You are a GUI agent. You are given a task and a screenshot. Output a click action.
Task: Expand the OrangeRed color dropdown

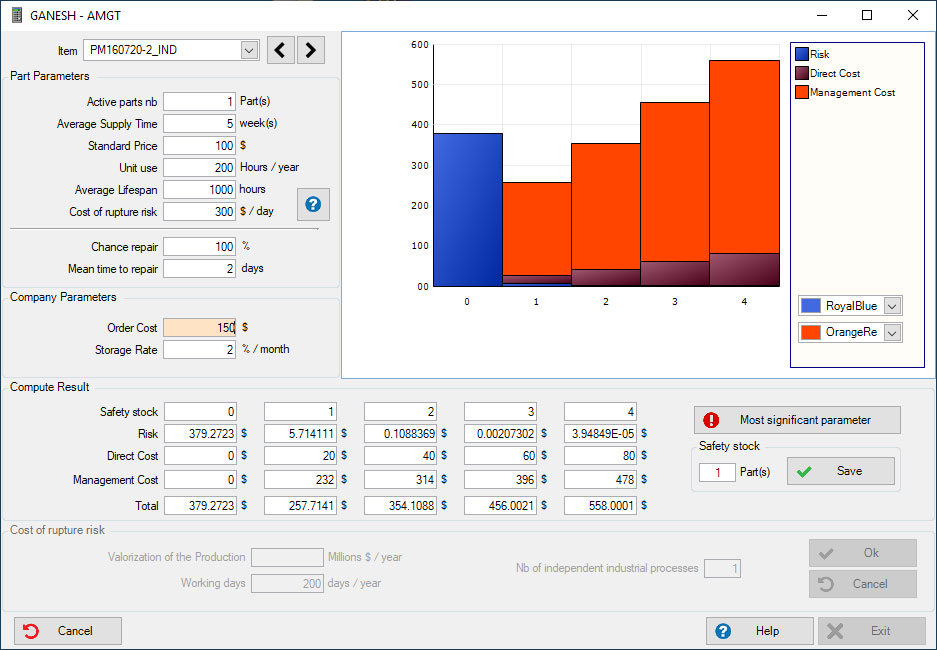point(893,332)
